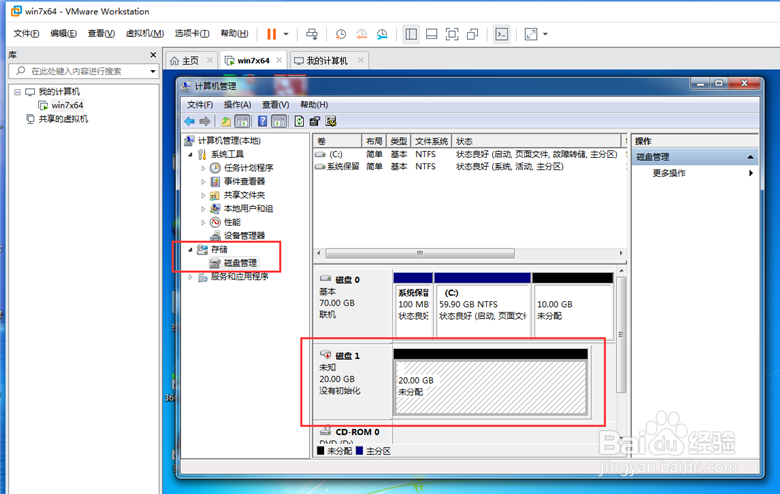Select the (C:) volume row
Screen dimensions: 780x494
point(469,154)
